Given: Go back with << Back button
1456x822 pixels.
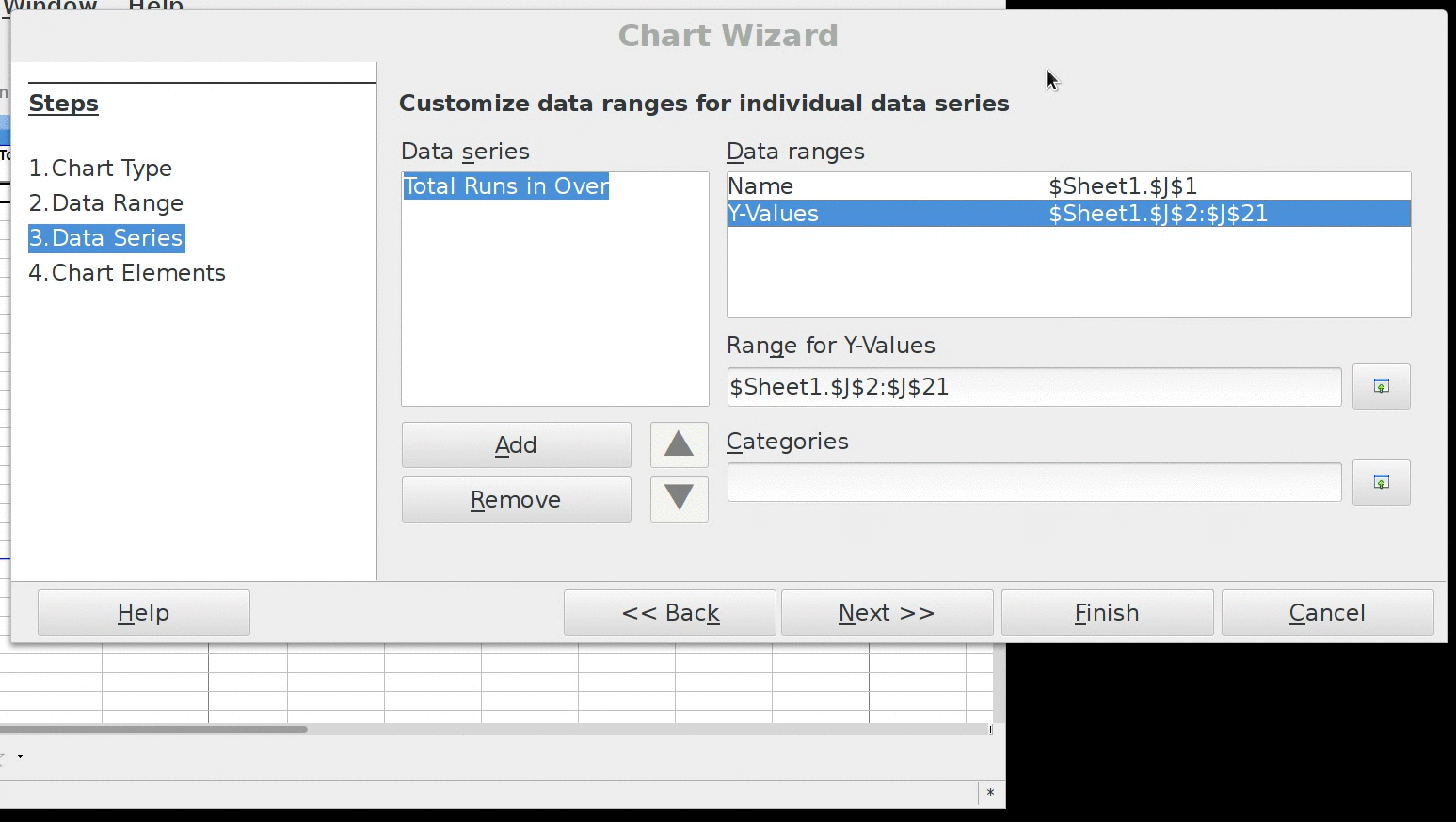Looking at the screenshot, I should click(x=670, y=613).
